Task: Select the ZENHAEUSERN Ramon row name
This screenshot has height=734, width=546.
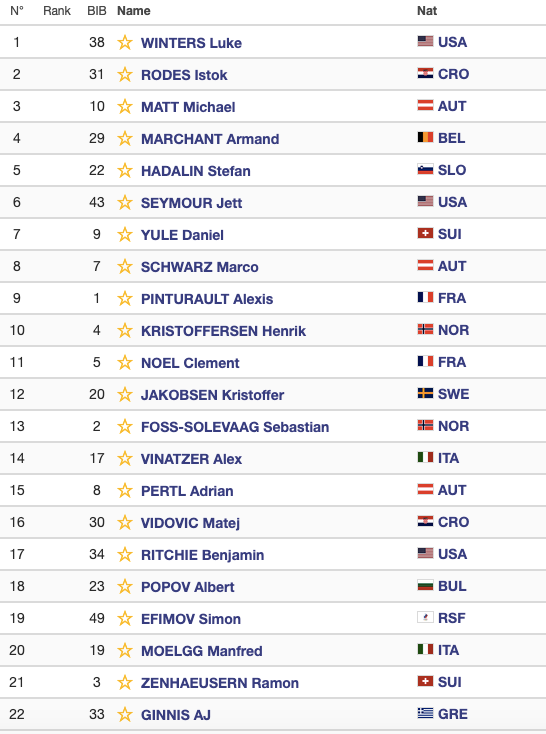Action: (x=220, y=683)
